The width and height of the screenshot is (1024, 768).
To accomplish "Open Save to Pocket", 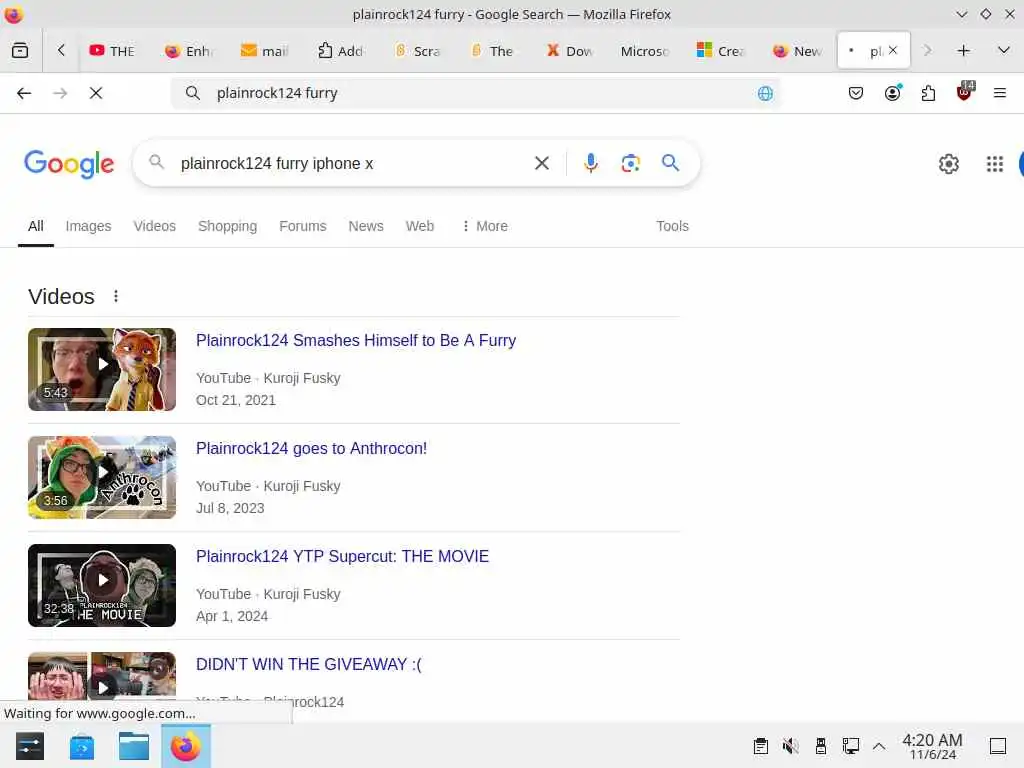I will click(x=856, y=93).
